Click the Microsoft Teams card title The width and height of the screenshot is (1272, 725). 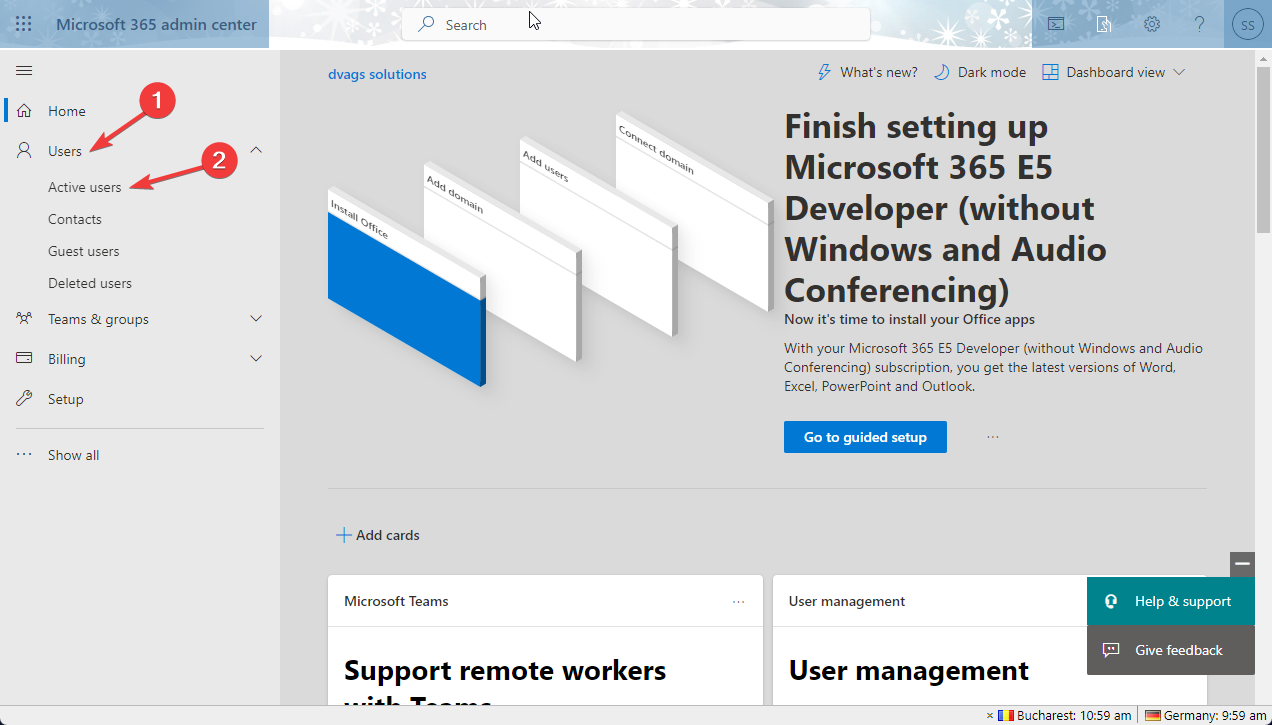pos(396,601)
